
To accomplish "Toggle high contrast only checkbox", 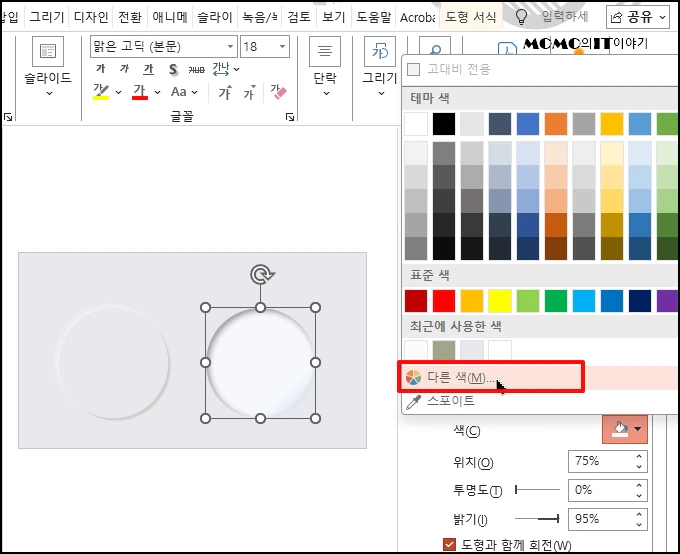I will pos(414,69).
